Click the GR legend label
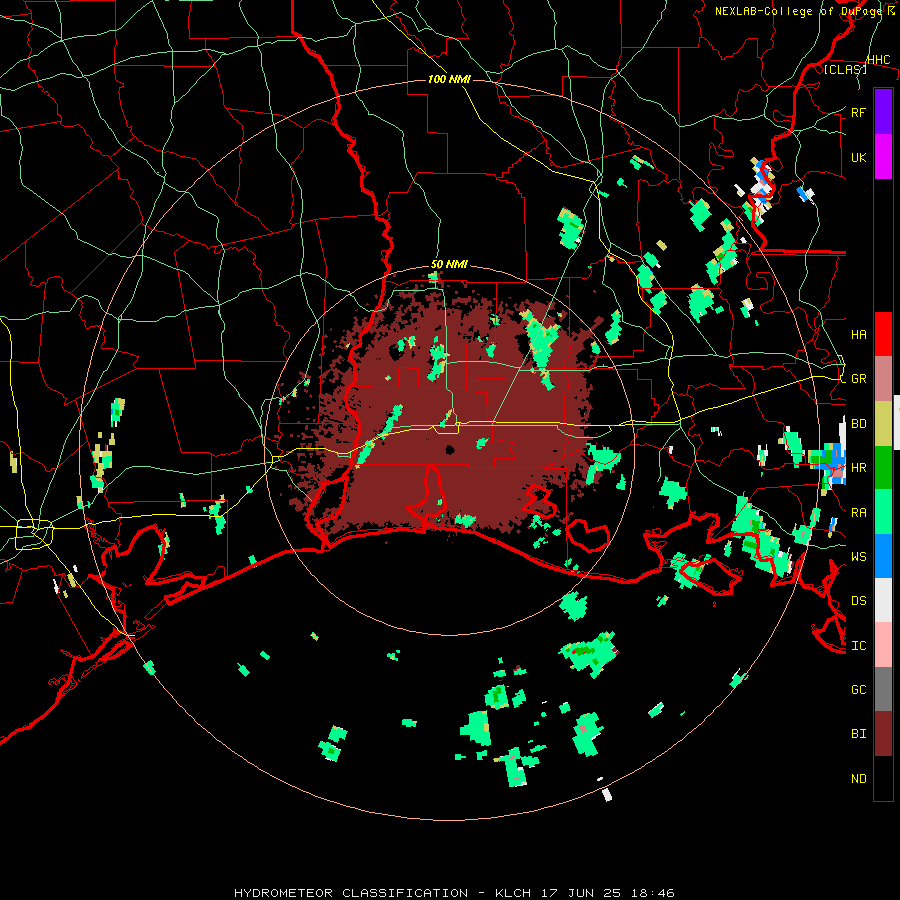900x900 pixels. [x=858, y=379]
